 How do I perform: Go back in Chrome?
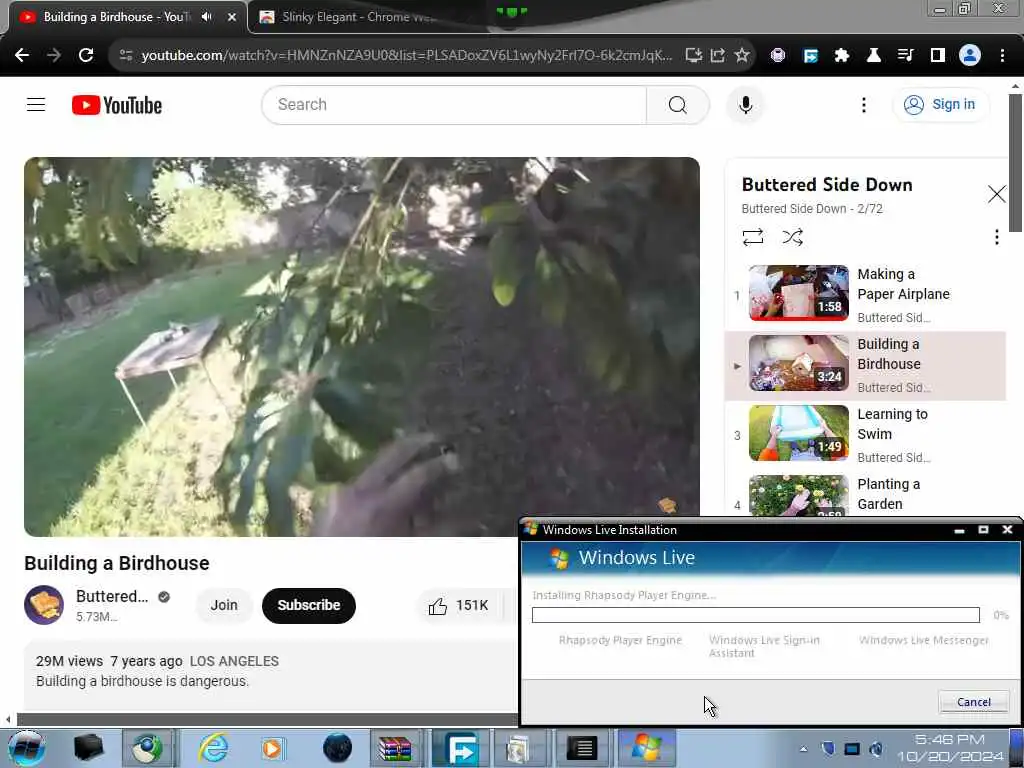coord(22,56)
